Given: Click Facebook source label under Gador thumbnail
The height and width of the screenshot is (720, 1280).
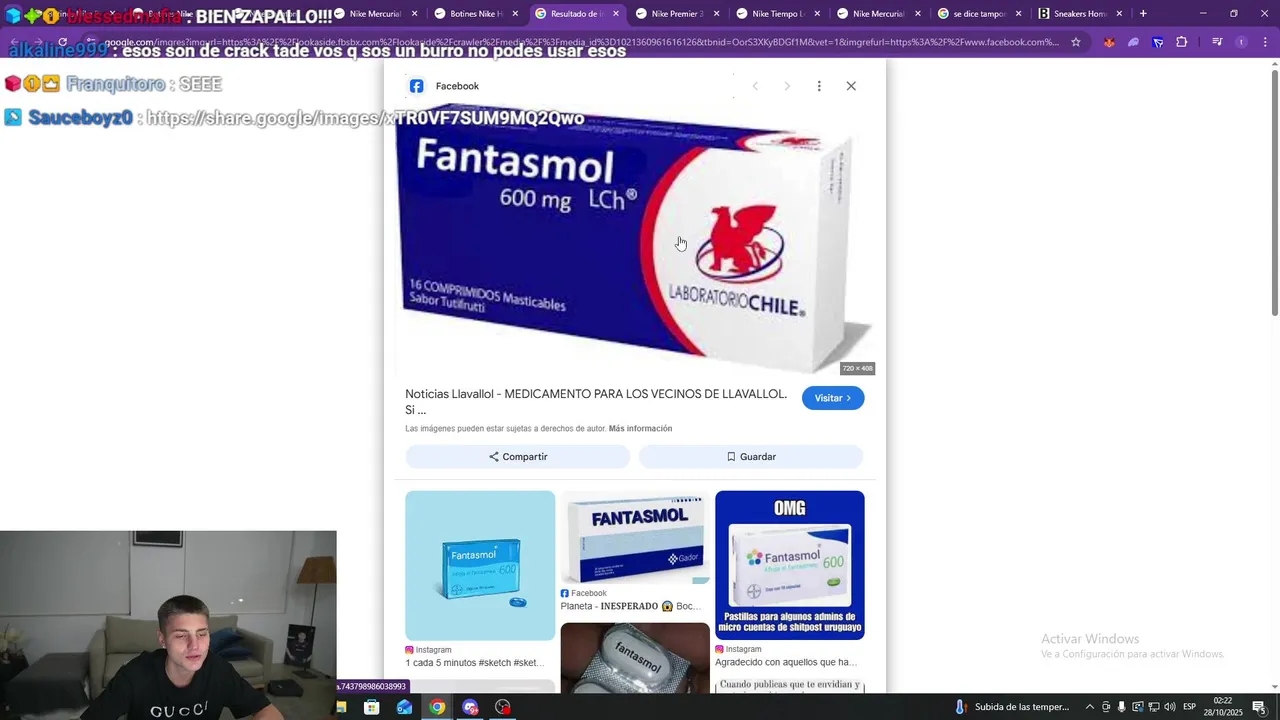Looking at the screenshot, I should coord(583,594).
